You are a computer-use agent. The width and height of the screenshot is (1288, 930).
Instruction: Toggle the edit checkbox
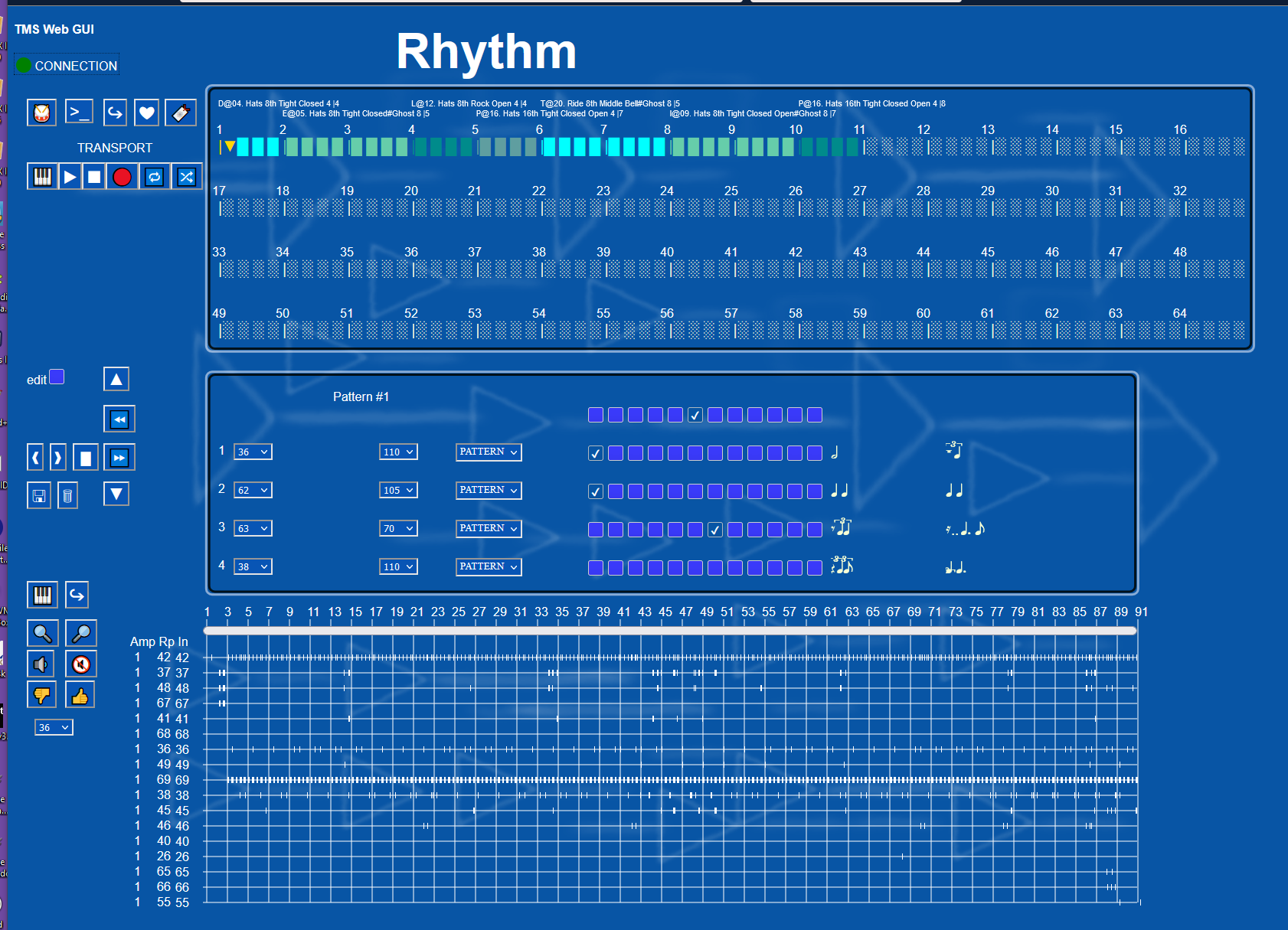tap(57, 377)
